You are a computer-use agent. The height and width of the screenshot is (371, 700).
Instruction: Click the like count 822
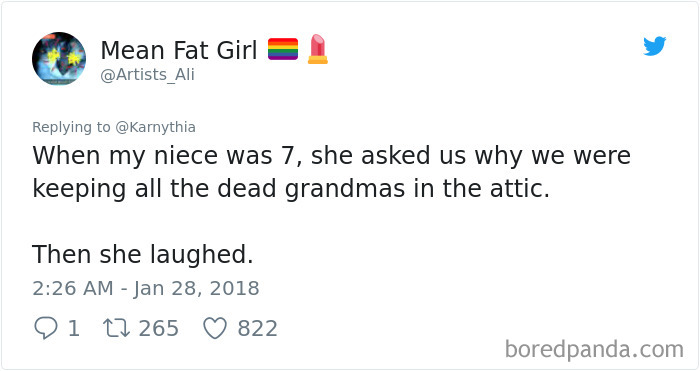click(258, 329)
